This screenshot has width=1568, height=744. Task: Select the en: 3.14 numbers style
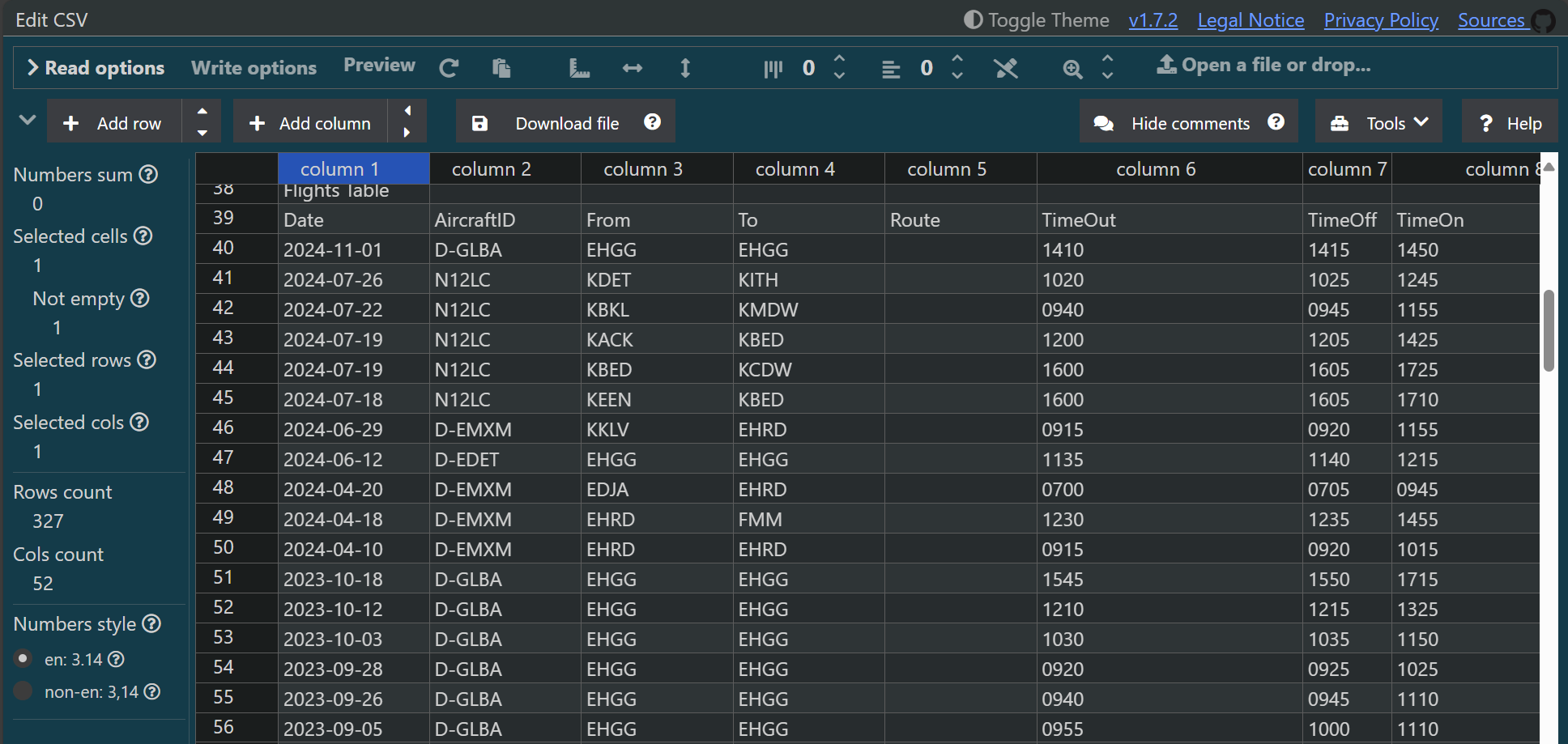click(23, 658)
